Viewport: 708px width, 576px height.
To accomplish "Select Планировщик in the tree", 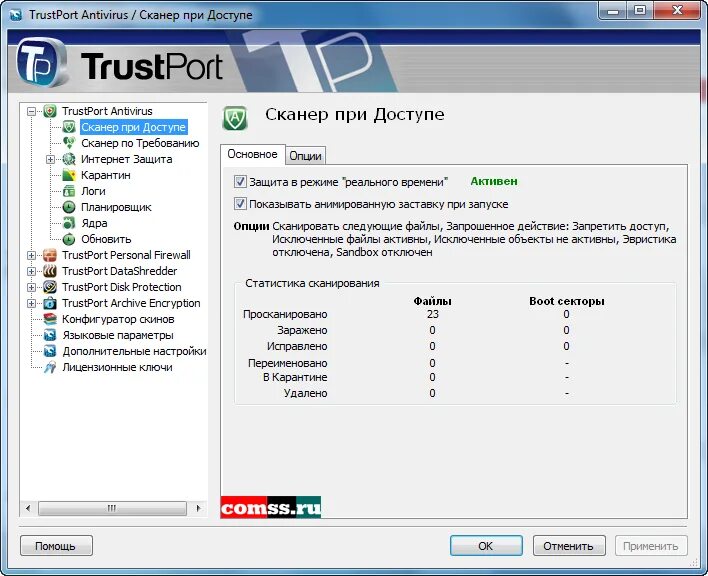I will coord(116,207).
